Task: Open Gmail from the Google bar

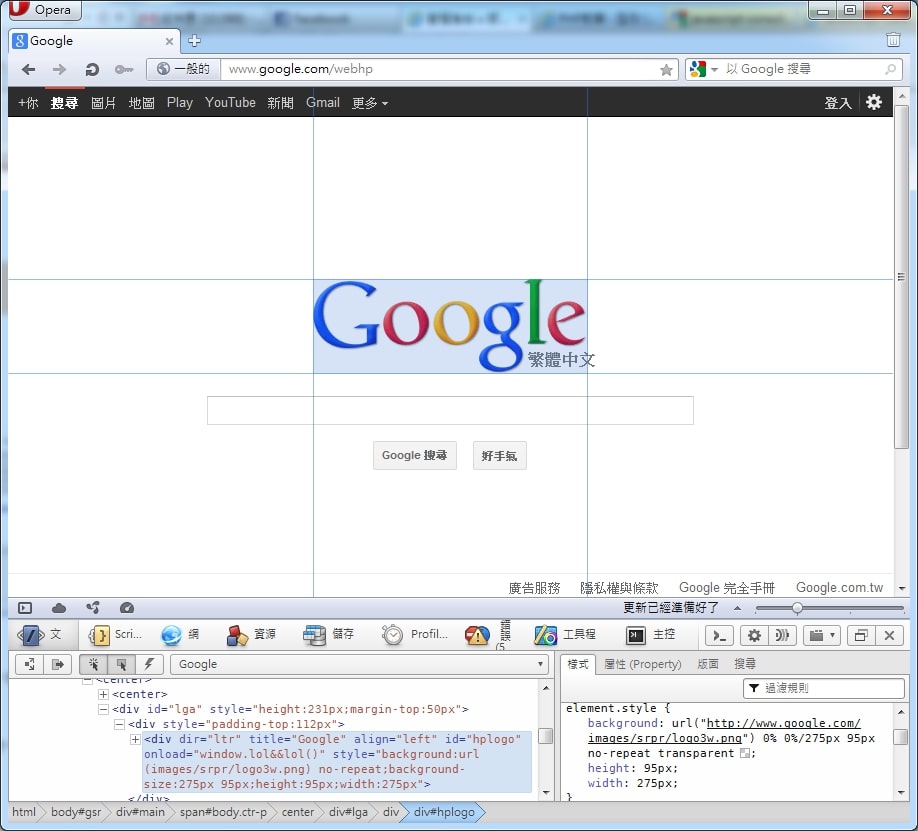Action: point(323,102)
